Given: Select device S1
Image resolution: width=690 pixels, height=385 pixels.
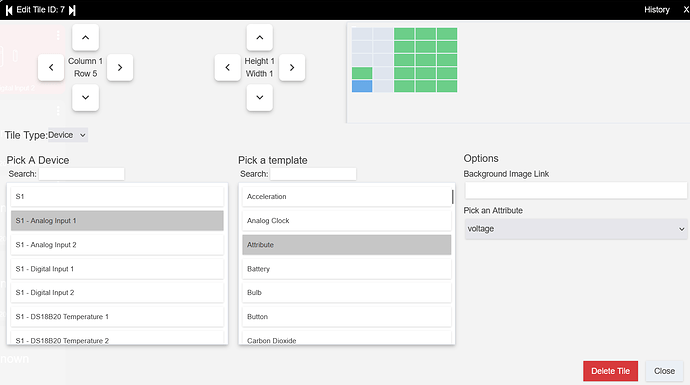Looking at the screenshot, I should (x=117, y=197).
